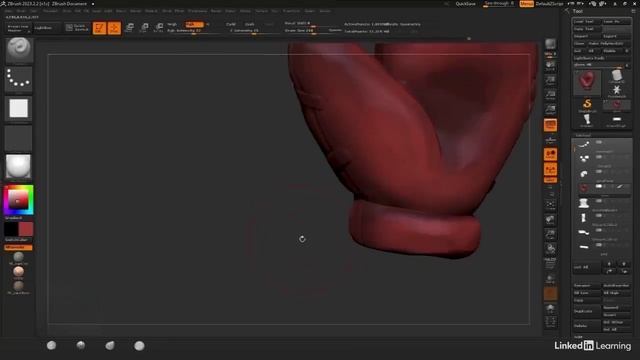Select the red main color swatch
The height and width of the screenshot is (360, 640).
tap(26, 229)
